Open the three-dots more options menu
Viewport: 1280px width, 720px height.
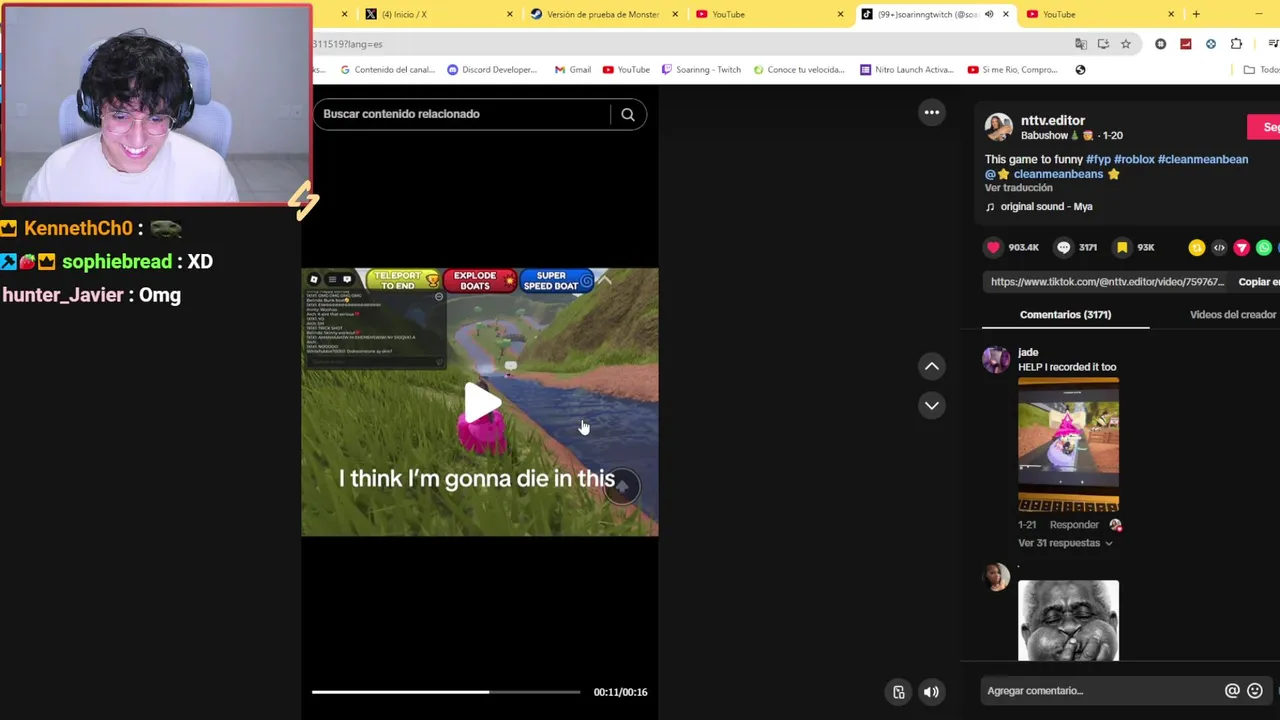point(932,112)
